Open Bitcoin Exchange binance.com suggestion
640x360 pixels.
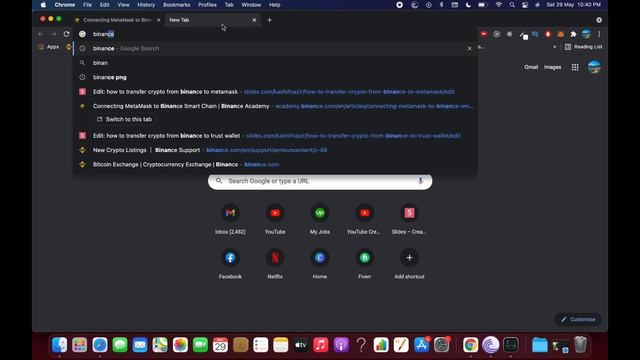click(x=275, y=164)
